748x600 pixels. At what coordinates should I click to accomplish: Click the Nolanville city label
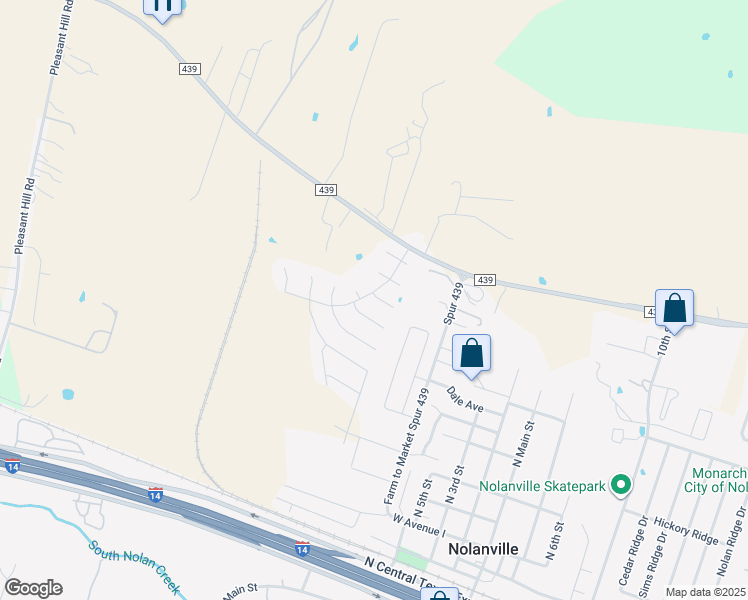pyautogui.click(x=483, y=549)
